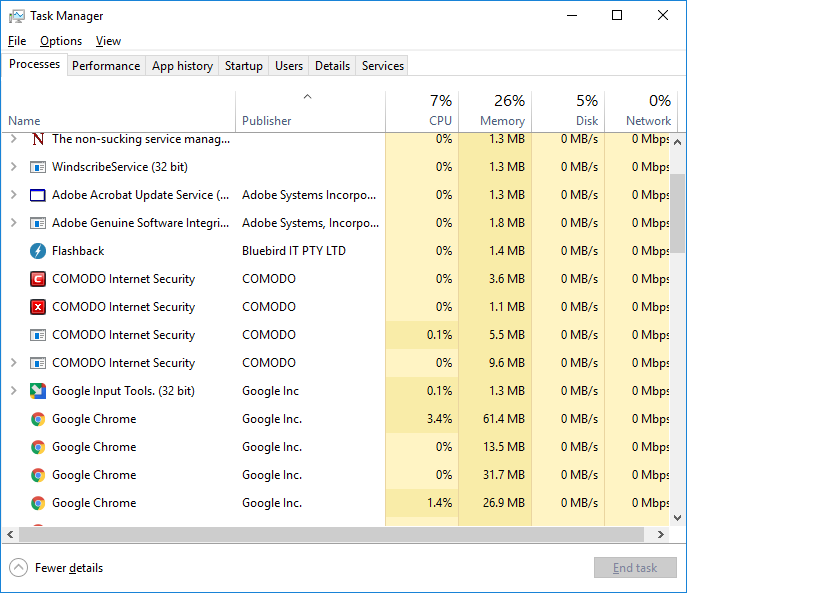The image size is (819, 593).
Task: Click the WindscribeService process icon
Action: (38, 167)
